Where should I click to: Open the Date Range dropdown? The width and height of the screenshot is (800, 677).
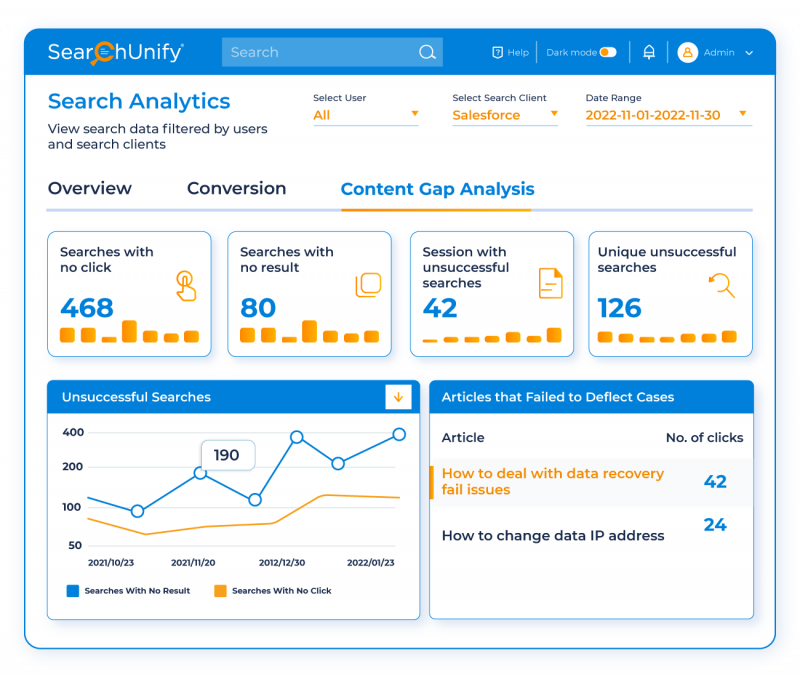(669, 115)
